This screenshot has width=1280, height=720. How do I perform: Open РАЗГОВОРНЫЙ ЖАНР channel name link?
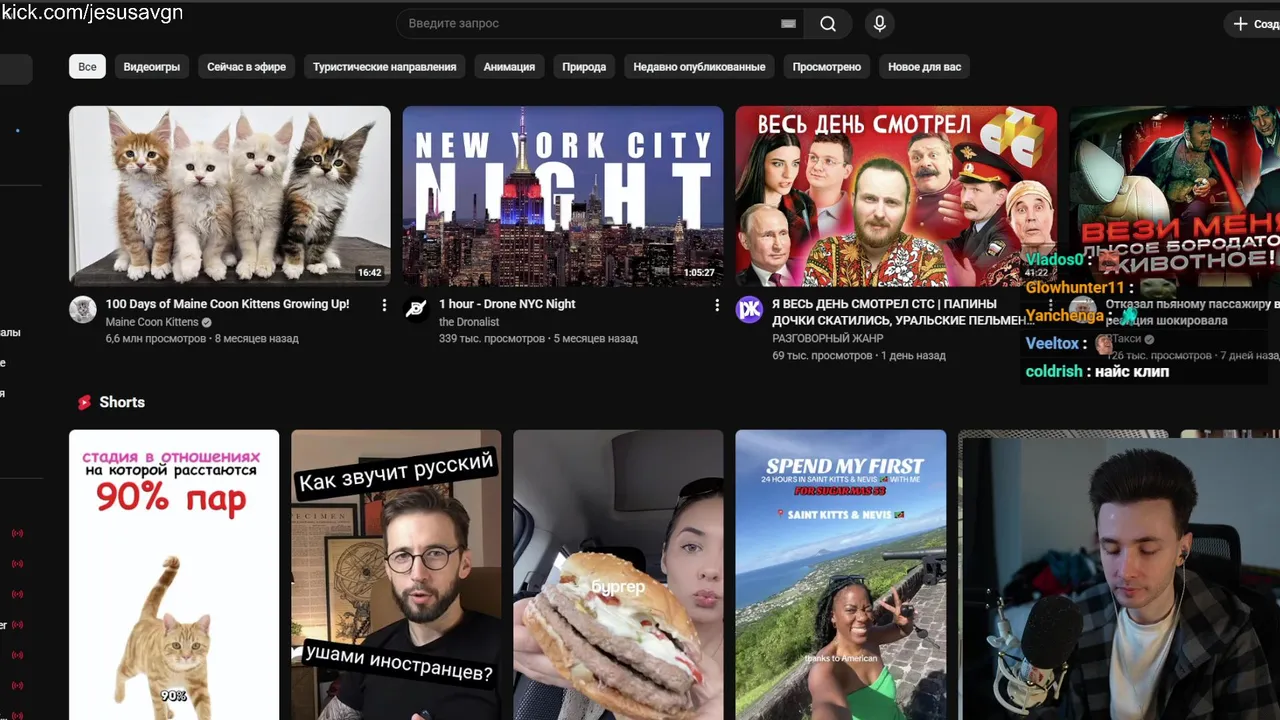pos(828,339)
